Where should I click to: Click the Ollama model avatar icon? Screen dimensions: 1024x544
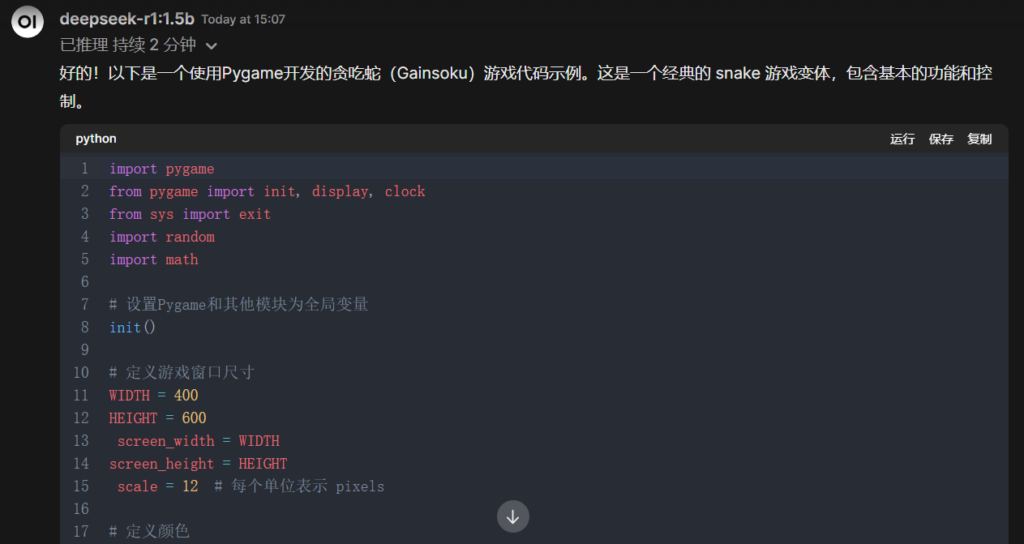[27, 22]
